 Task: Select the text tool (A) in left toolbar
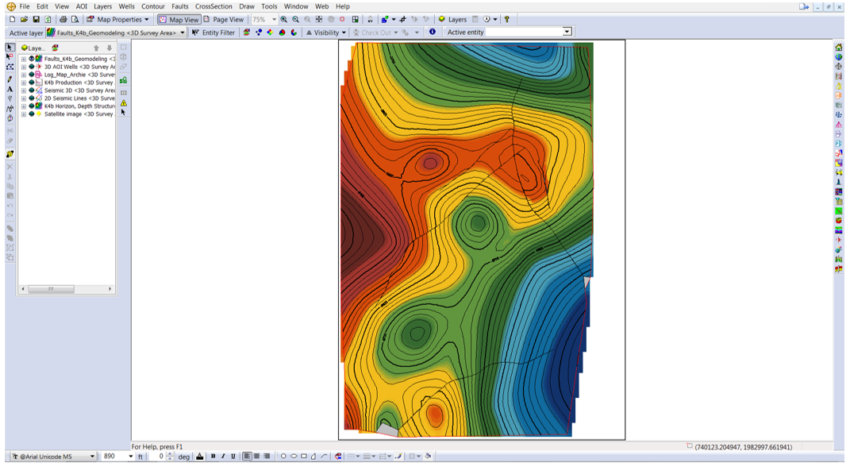[10, 89]
